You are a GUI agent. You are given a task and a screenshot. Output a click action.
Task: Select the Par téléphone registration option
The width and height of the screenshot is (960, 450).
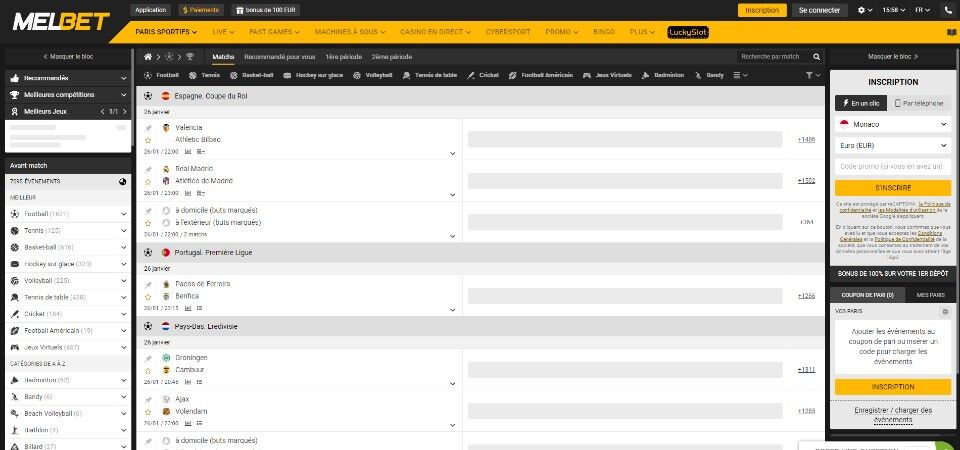919,103
